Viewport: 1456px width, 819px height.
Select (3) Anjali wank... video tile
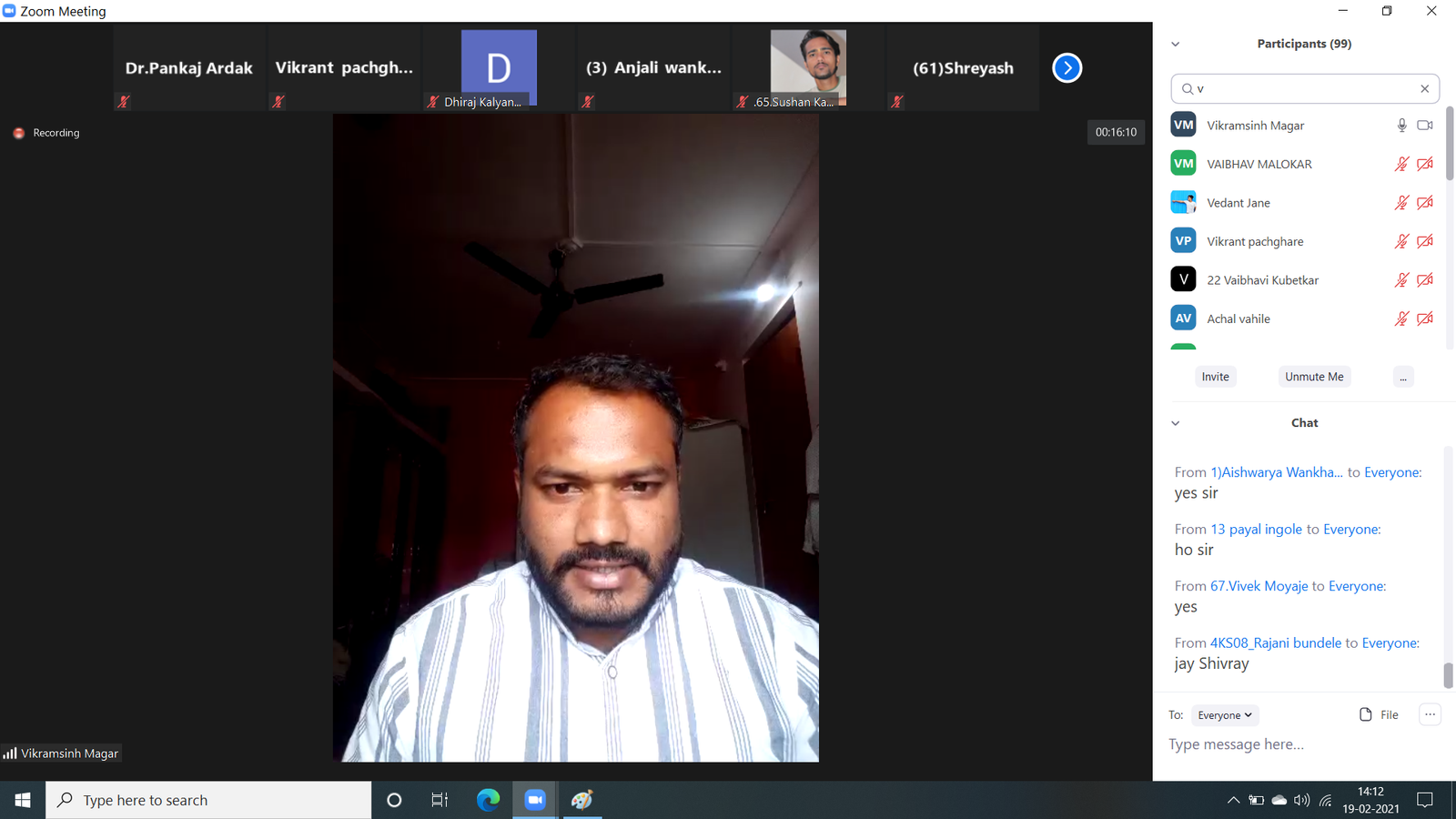click(653, 68)
